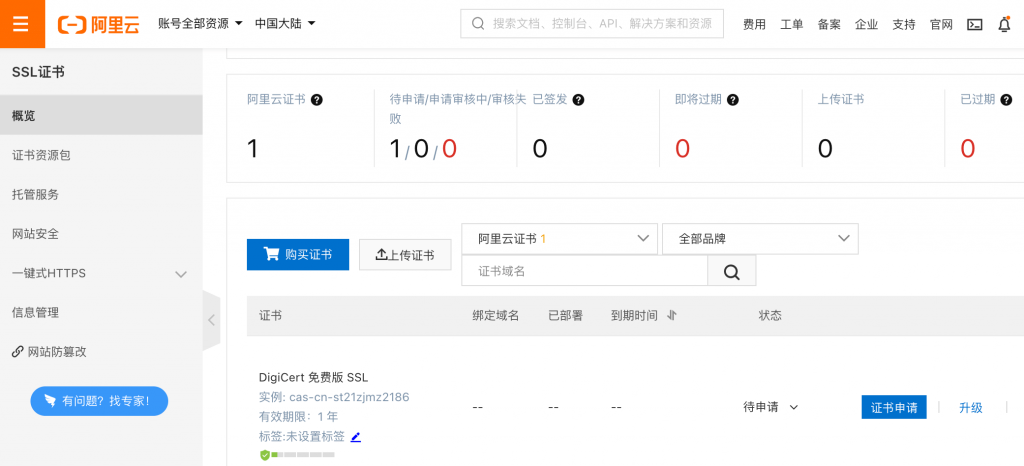Screen dimensions: 1024x466
Task: Click help icon beside 即将过期
Action: [733, 100]
